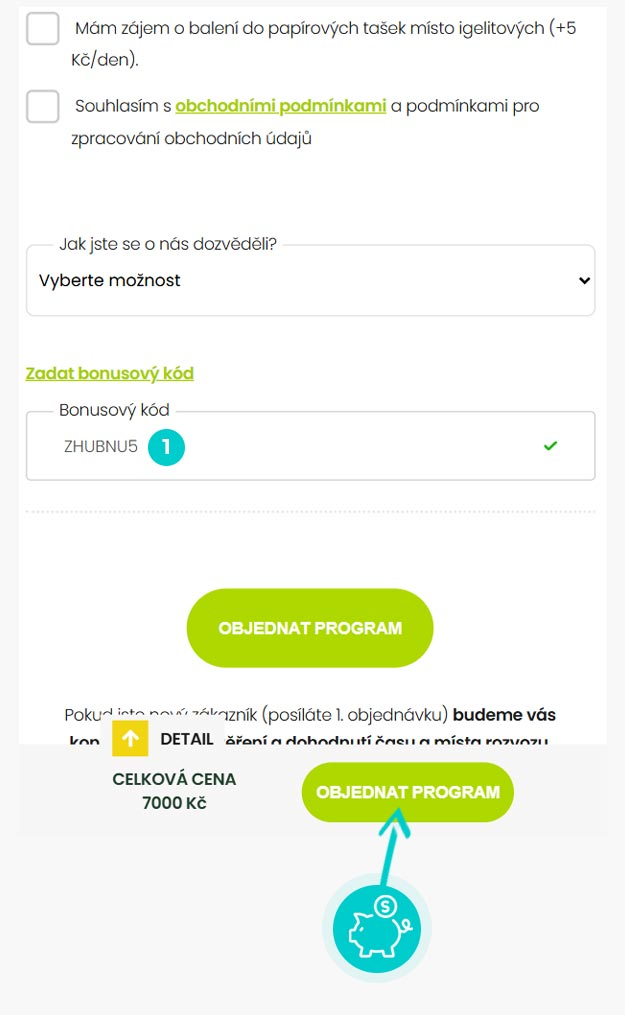This screenshot has width=625, height=1015.
Task: Click the yellow up-arrow icon
Action: pos(130,739)
